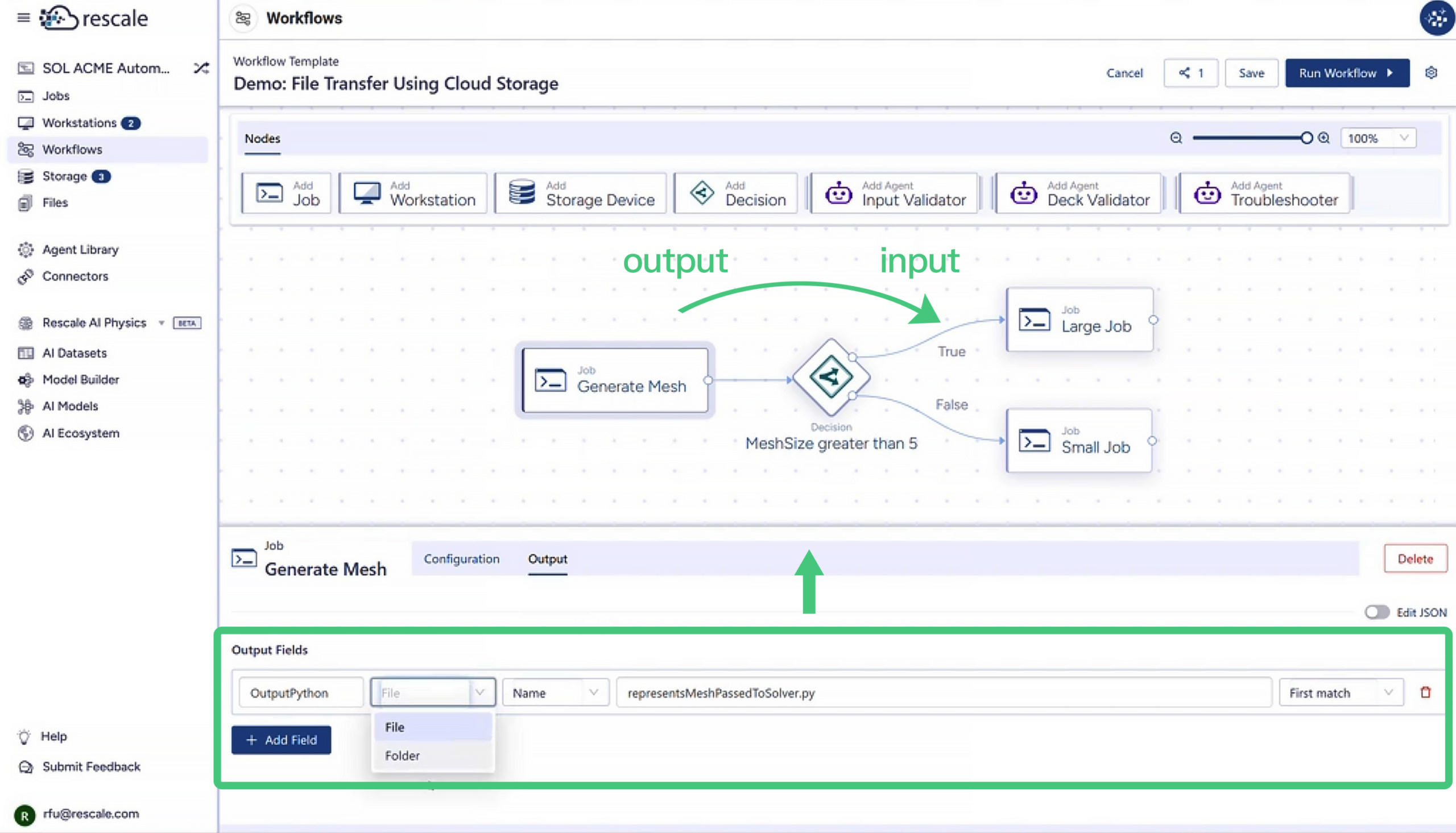Select the Nodes tab
The image size is (1456, 833).
[x=263, y=138]
